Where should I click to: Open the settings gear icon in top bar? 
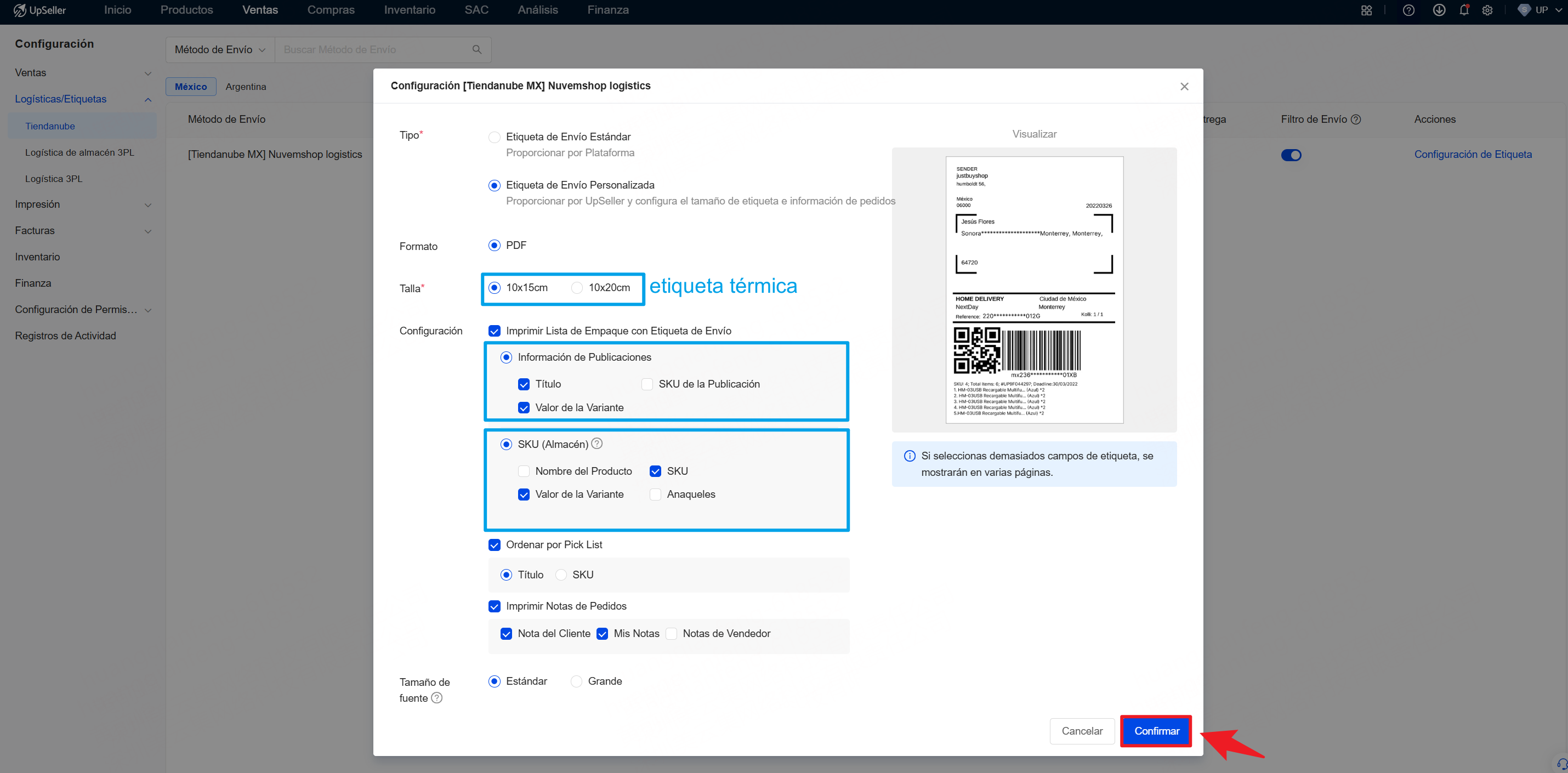click(x=1487, y=10)
